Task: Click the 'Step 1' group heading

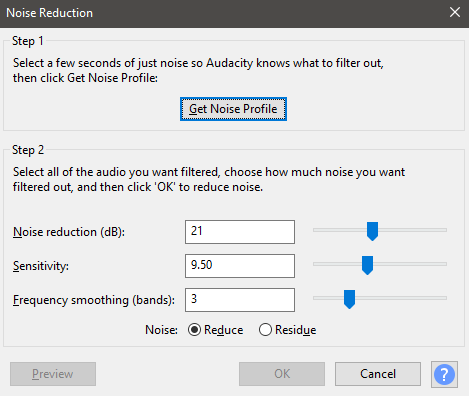Action: point(28,41)
